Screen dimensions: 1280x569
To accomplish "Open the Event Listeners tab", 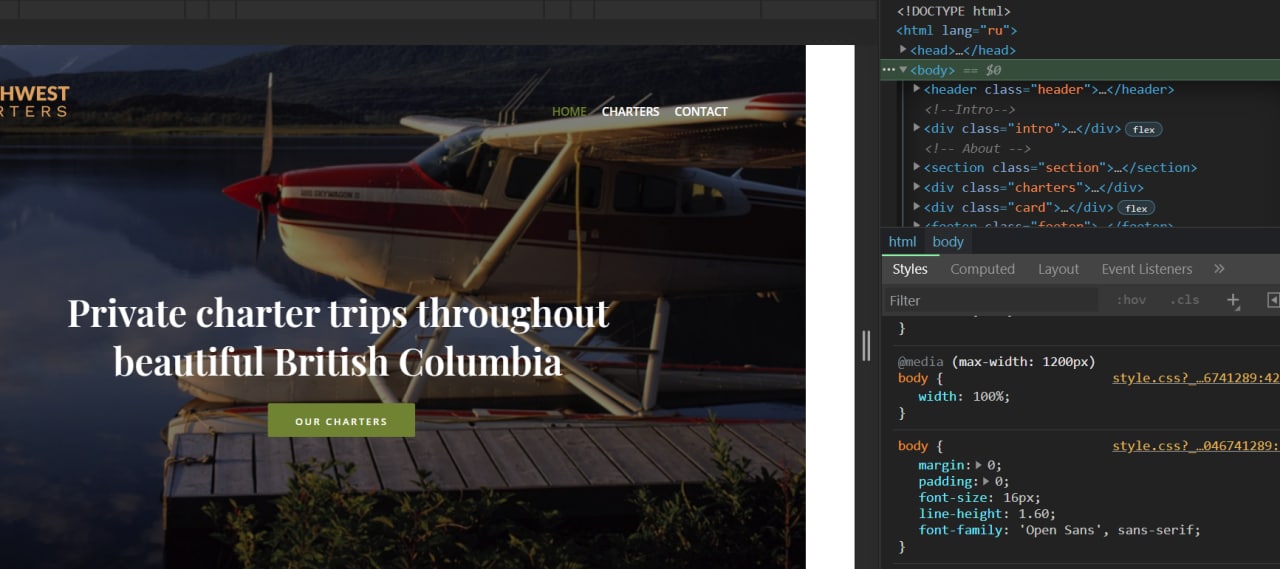I will (1147, 269).
